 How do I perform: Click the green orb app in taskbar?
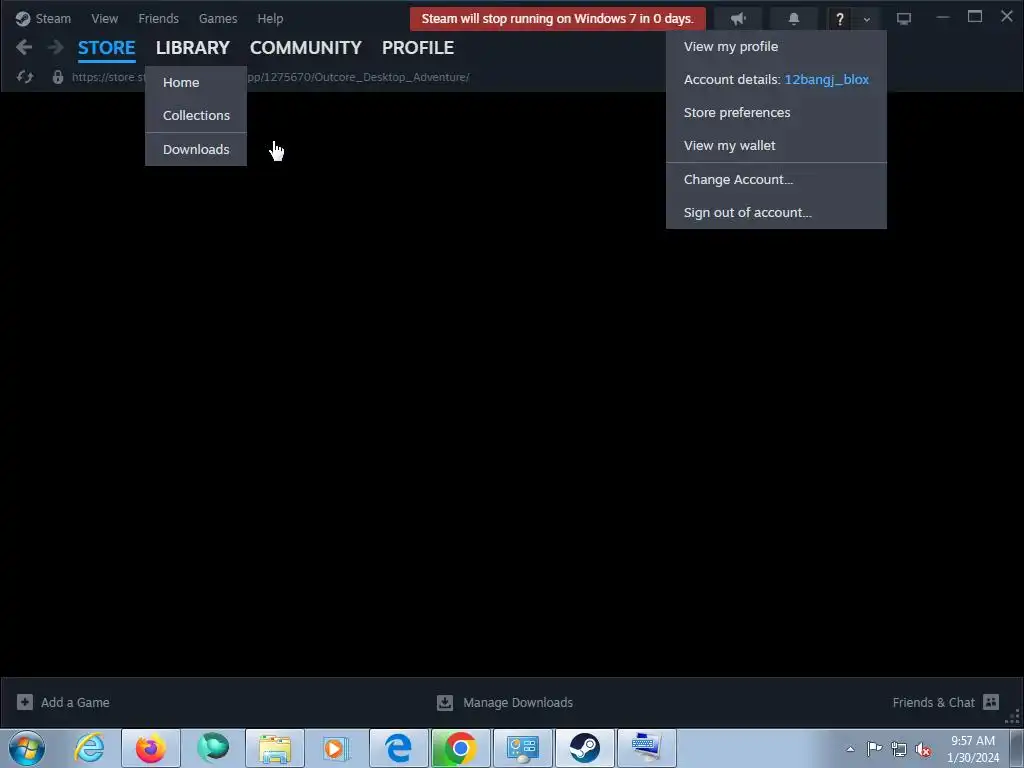point(213,748)
